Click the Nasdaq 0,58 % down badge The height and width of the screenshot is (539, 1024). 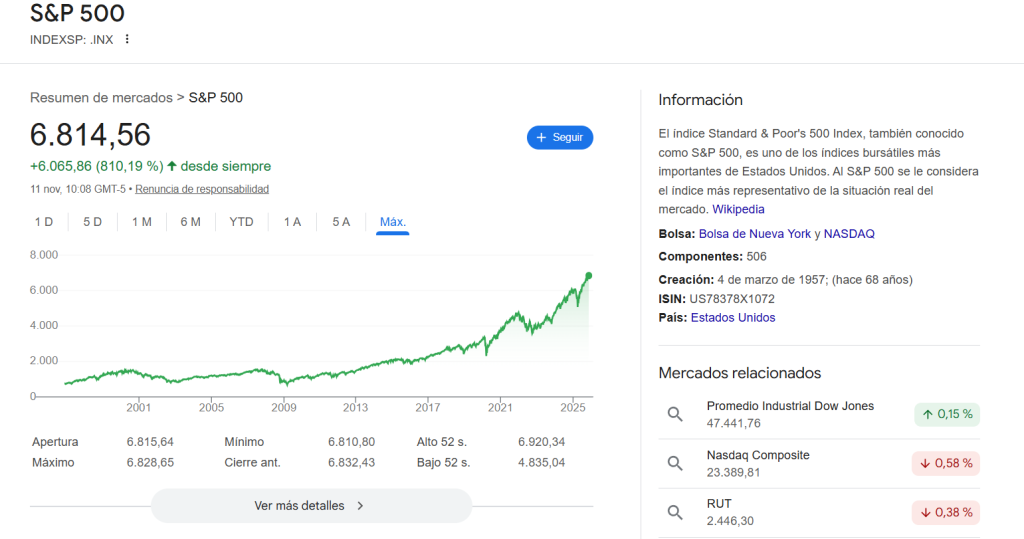point(946,463)
